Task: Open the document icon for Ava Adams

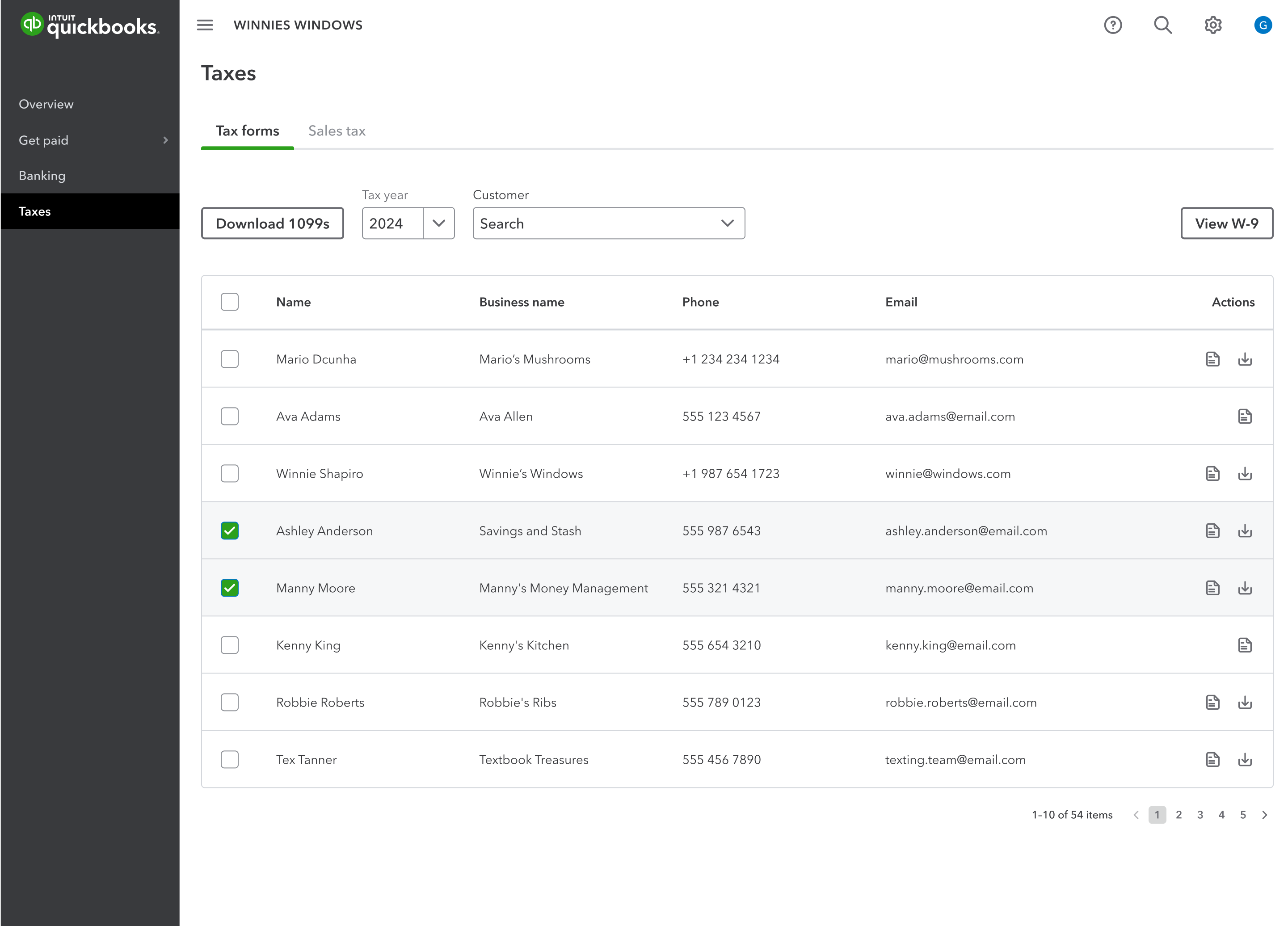Action: [1245, 416]
